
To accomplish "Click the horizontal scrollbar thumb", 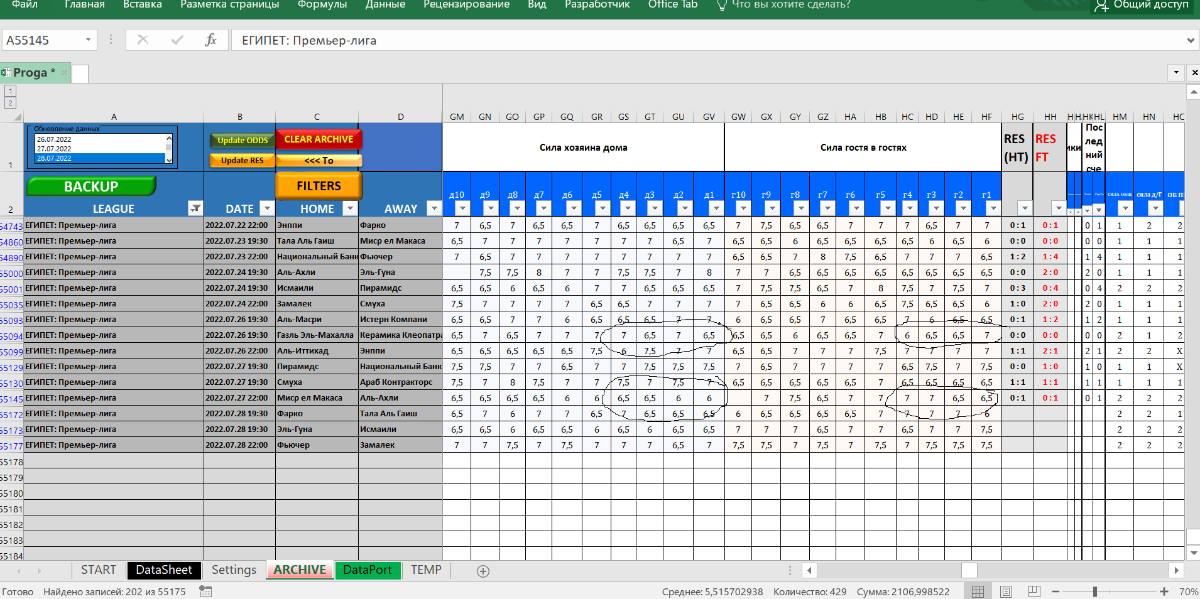I will [x=969, y=570].
